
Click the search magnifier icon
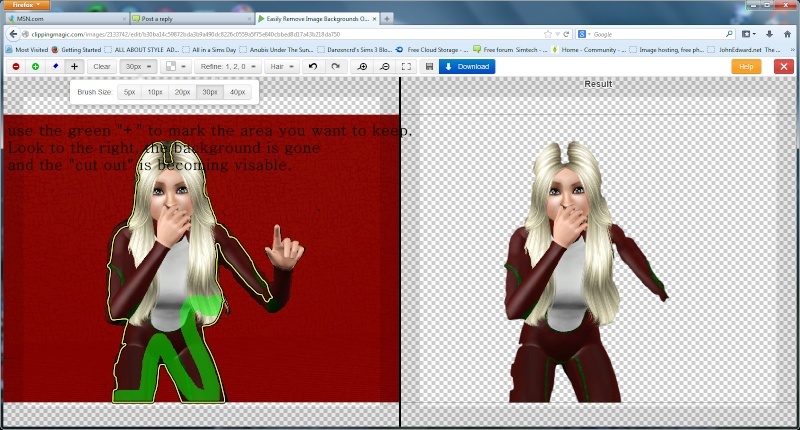click(x=729, y=34)
